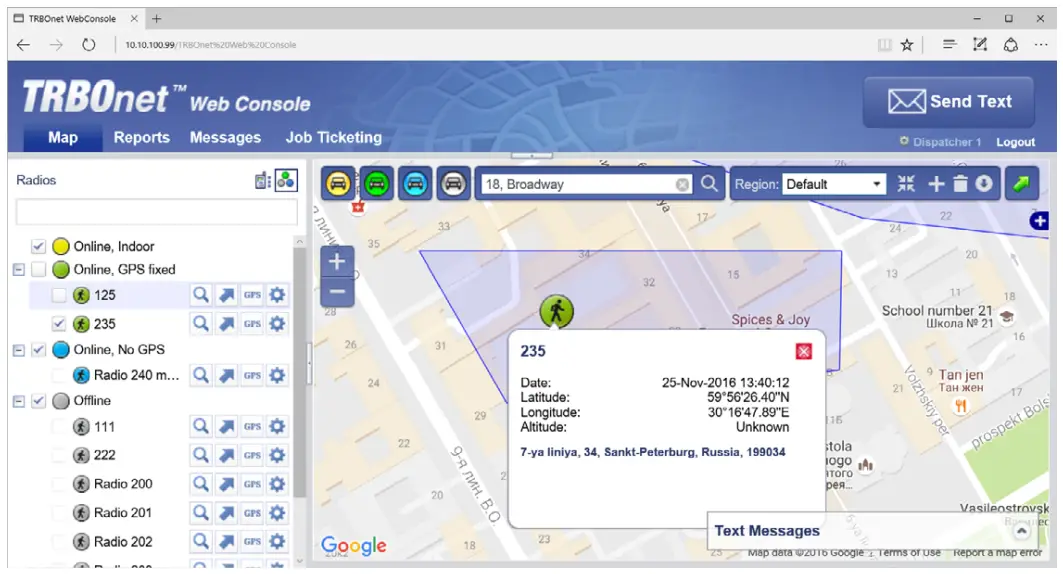Open the Region dropdown
The image size is (1063, 574).
click(835, 184)
